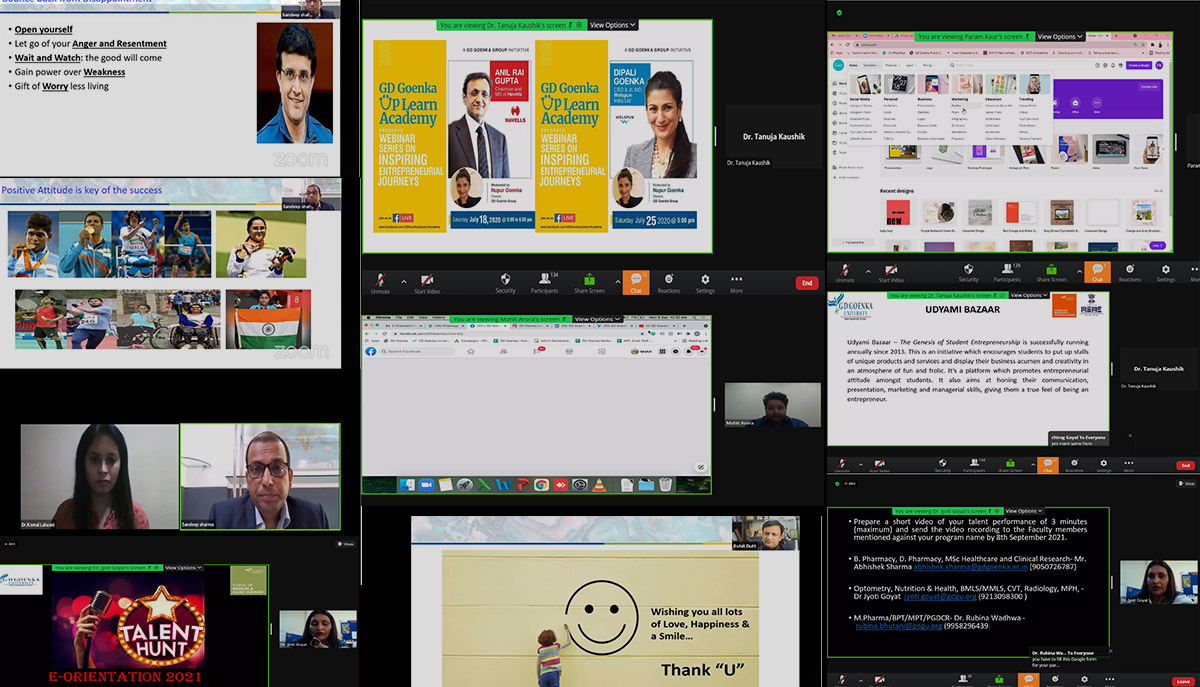Click the Zoom app icon in shared Mac dock
1200x687 pixels.
point(426,485)
